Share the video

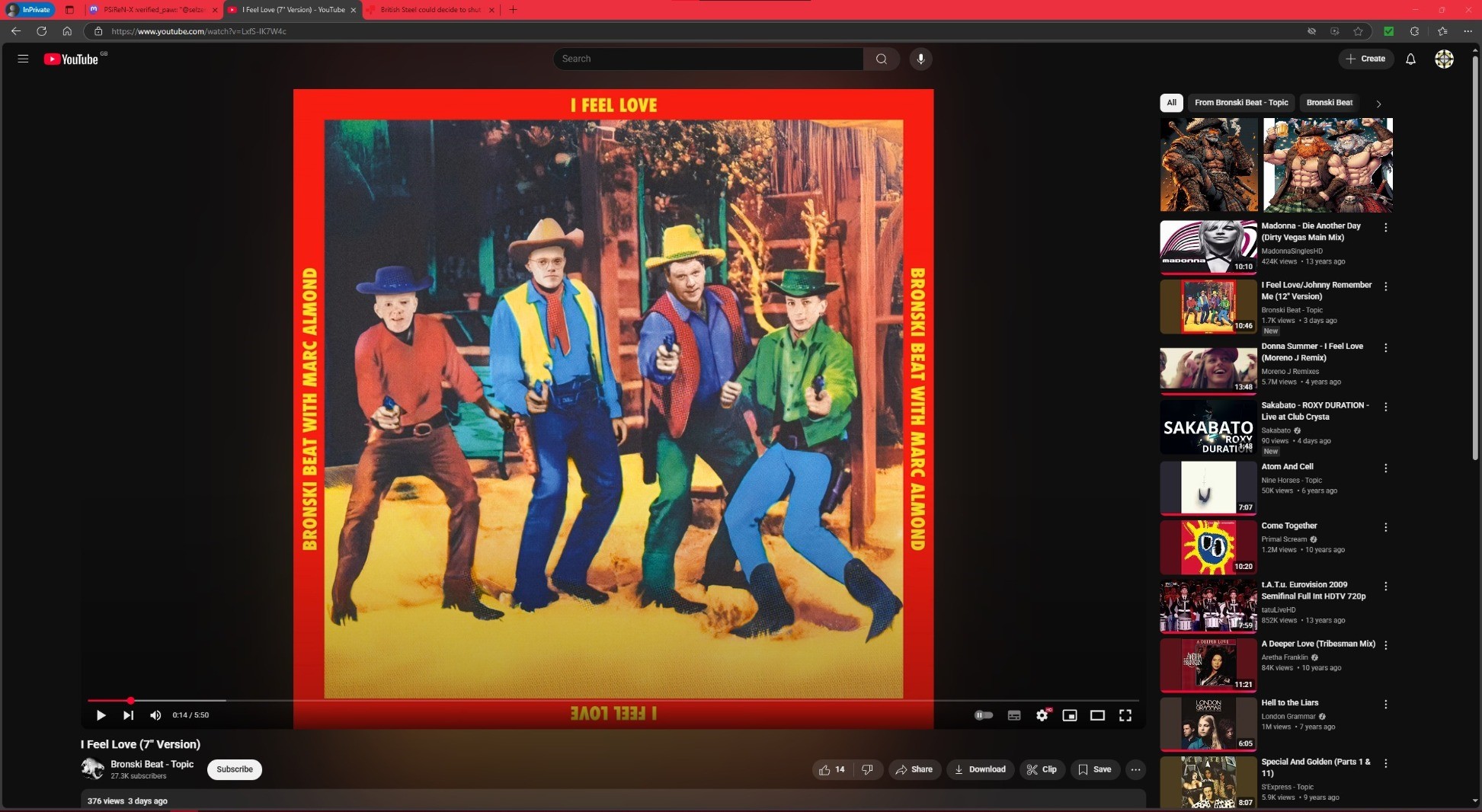(x=914, y=769)
